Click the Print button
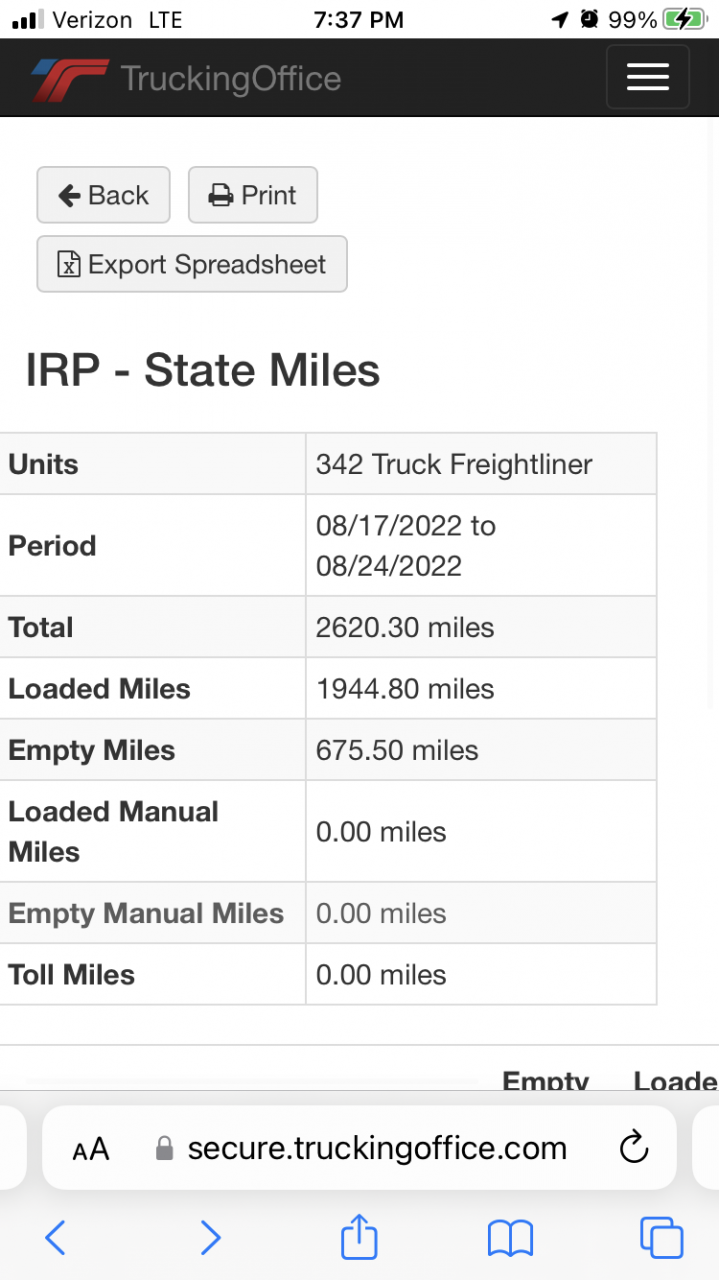This screenshot has width=719, height=1280. click(x=253, y=195)
